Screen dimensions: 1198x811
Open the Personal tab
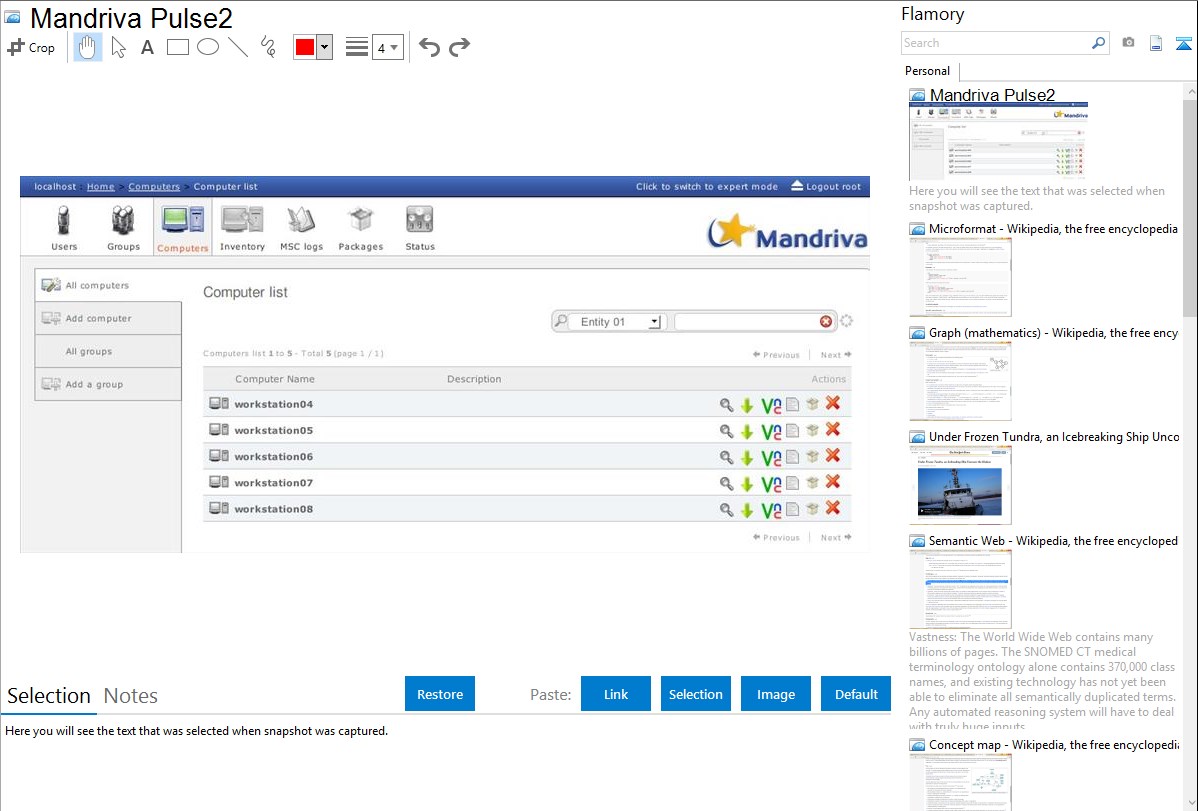[x=928, y=71]
